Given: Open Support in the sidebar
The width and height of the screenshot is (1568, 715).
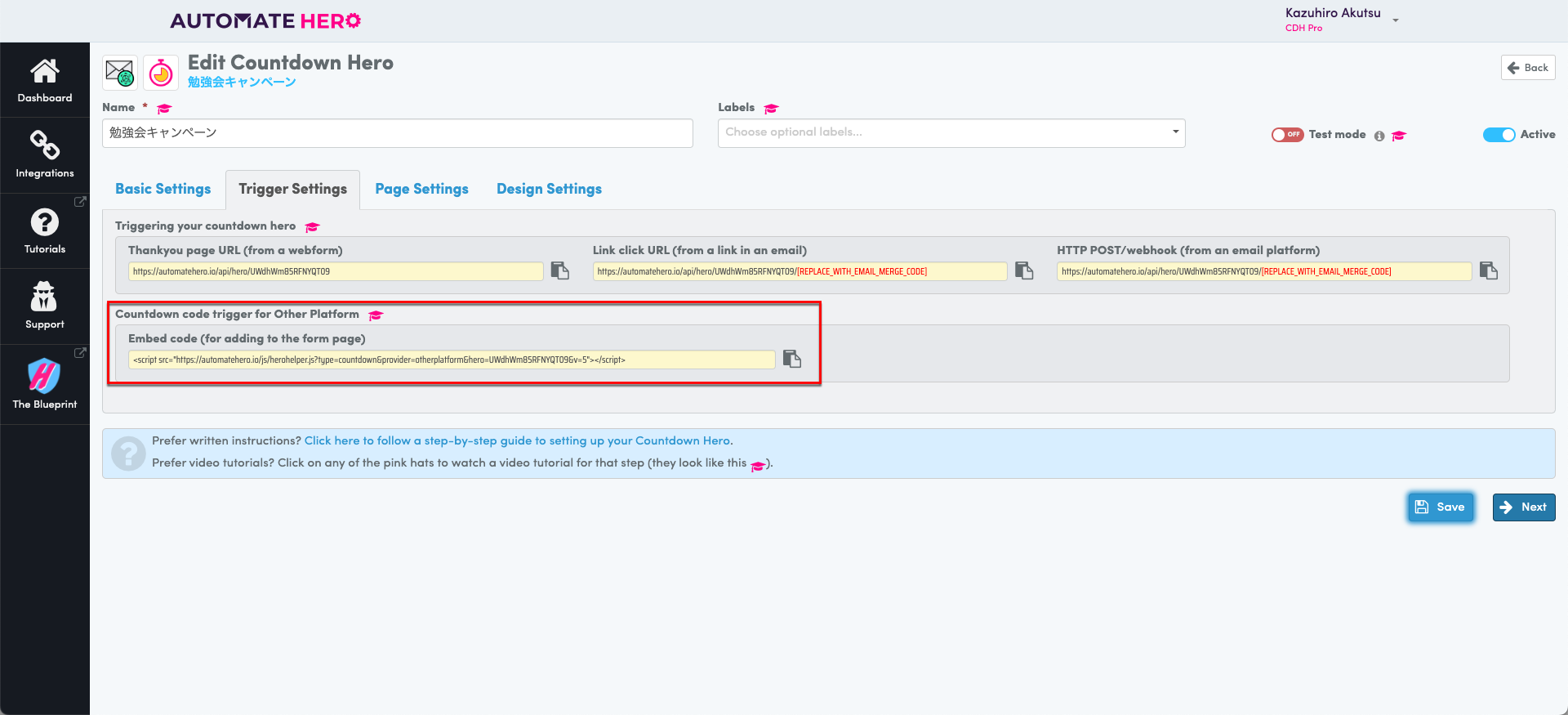Looking at the screenshot, I should pos(45,306).
